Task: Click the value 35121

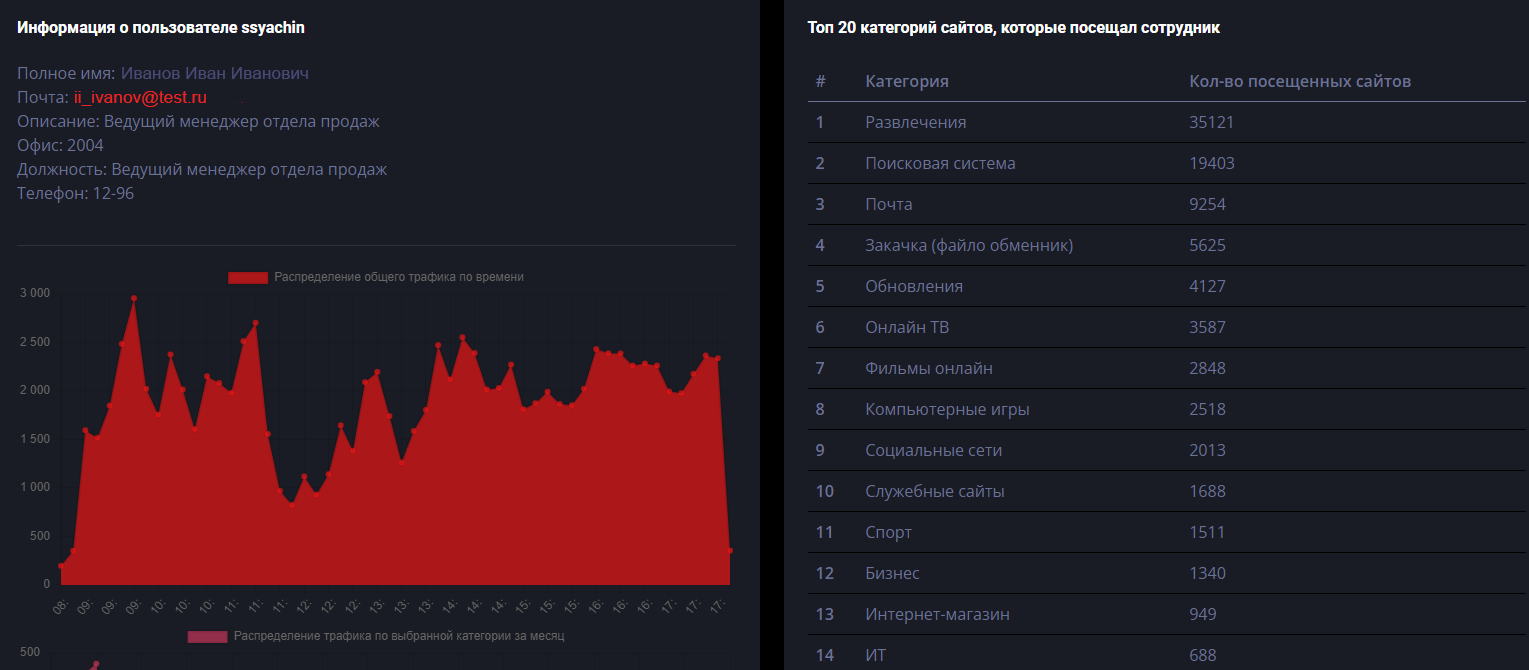Action: click(1212, 122)
